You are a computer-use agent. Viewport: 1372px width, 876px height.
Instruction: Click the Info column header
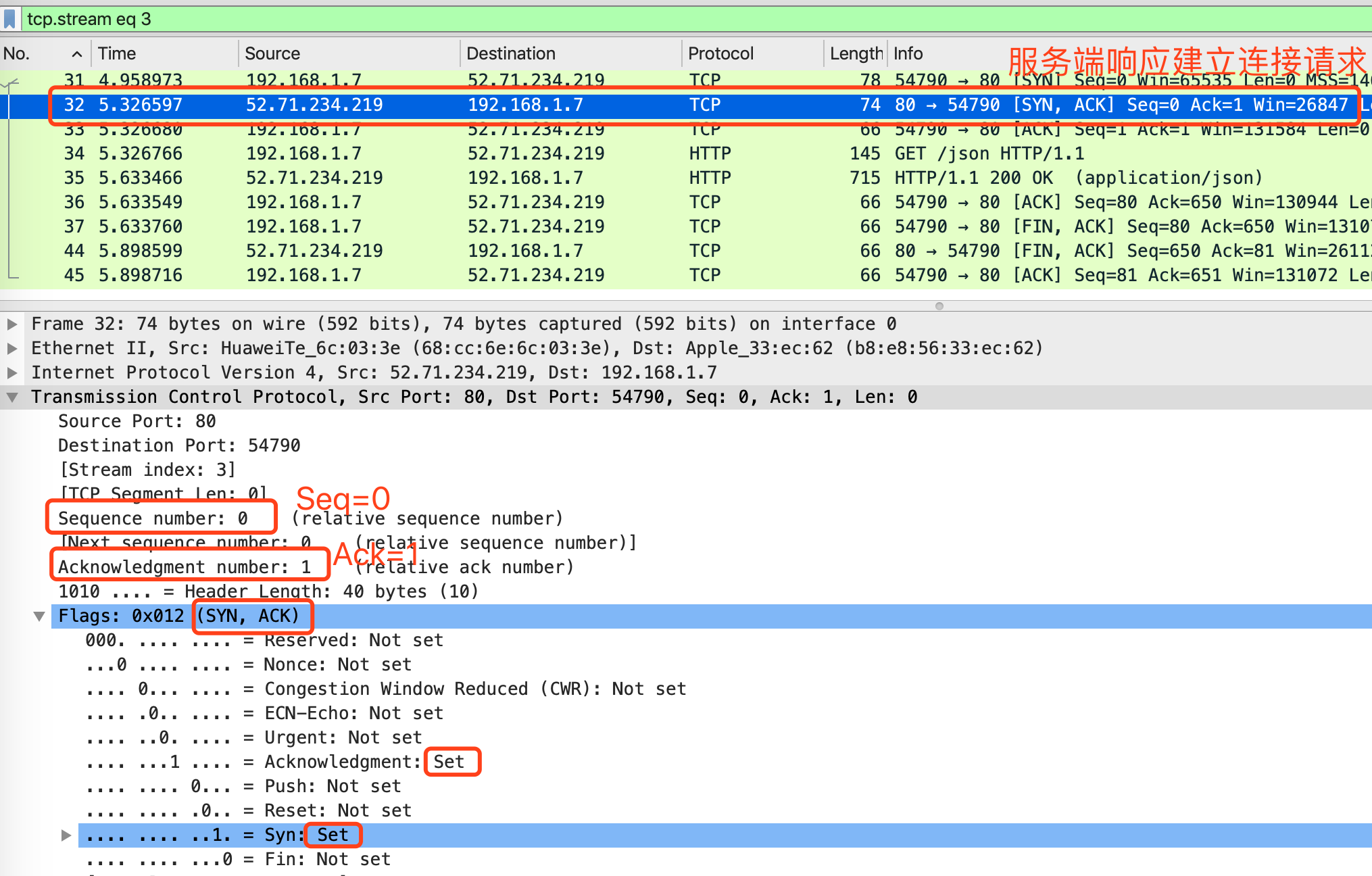908,53
